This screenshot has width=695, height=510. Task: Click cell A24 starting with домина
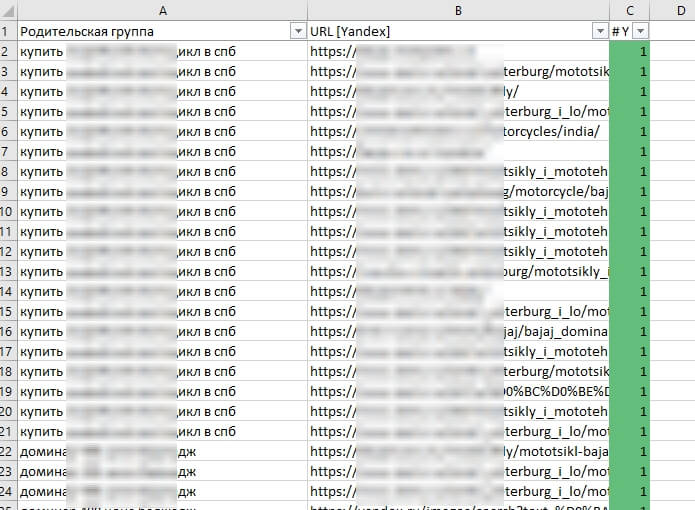click(162, 491)
